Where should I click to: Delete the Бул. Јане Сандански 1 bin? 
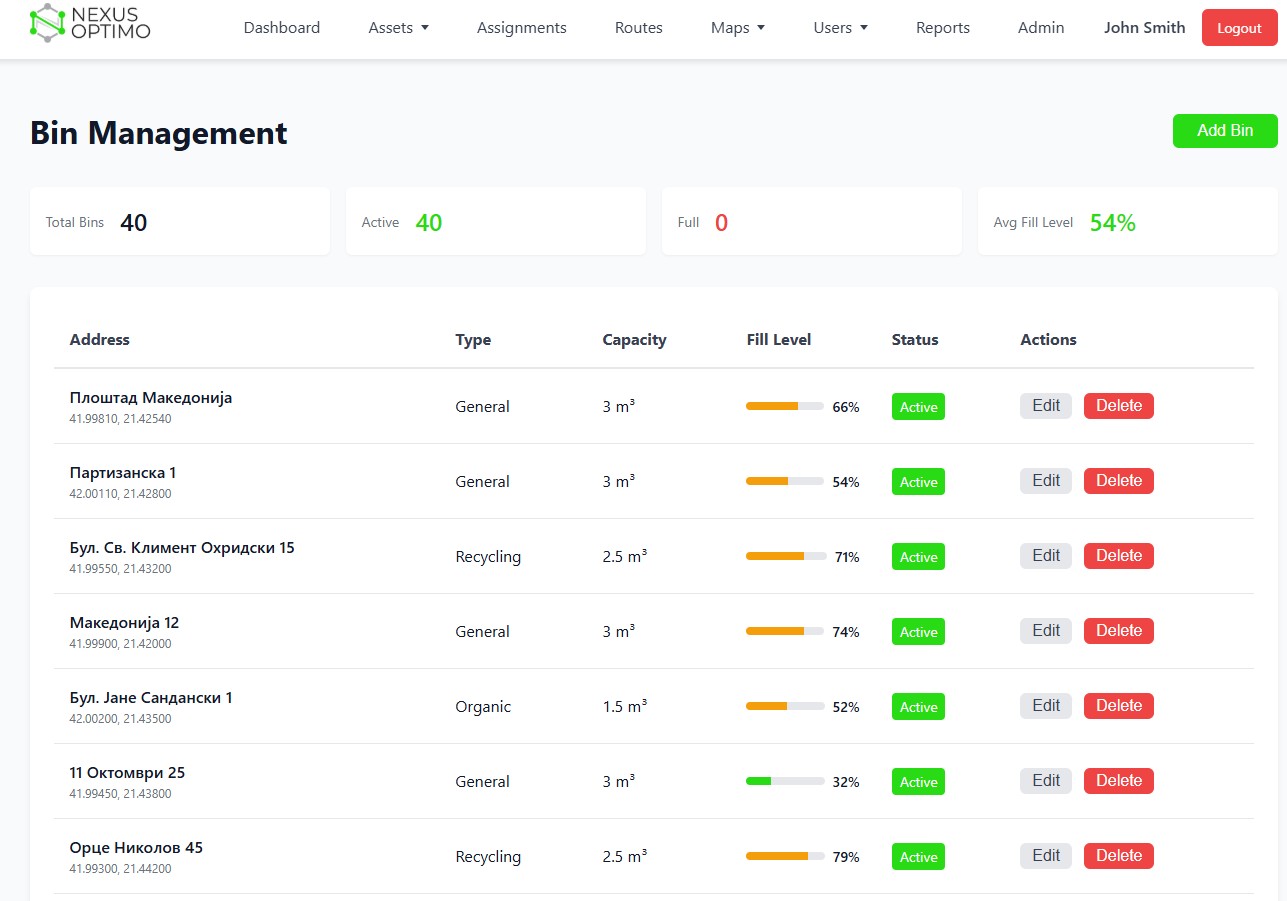click(1119, 706)
